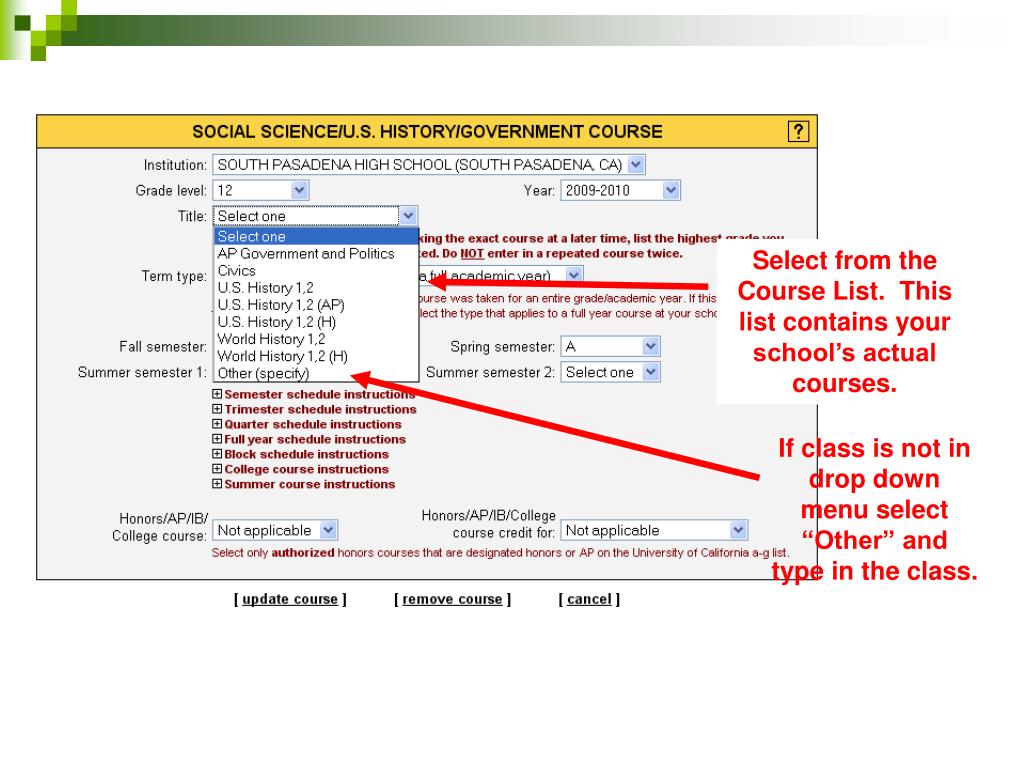The image size is (1024, 768).
Task: Click the remove course link
Action: [452, 599]
